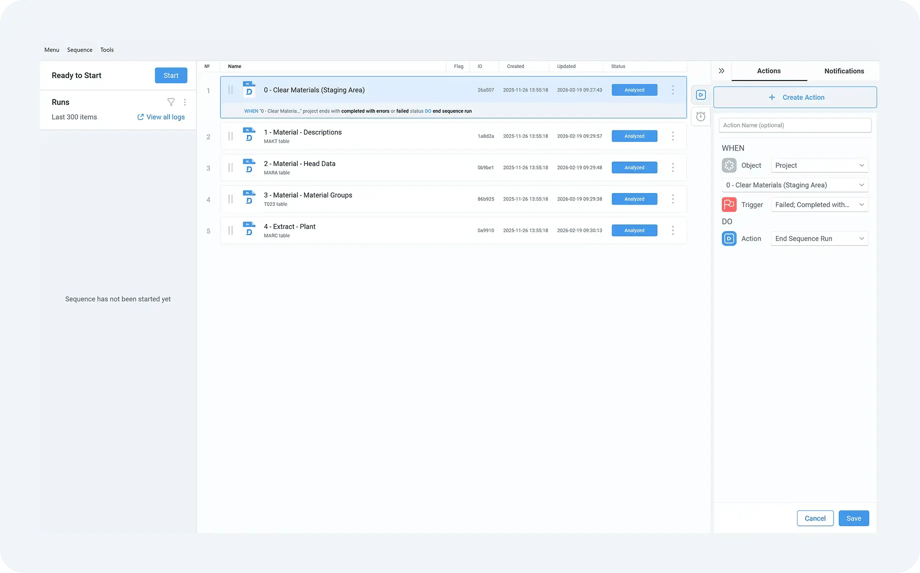Open the Sequence menu
Screen dimensions: 920x573
[x=79, y=50]
